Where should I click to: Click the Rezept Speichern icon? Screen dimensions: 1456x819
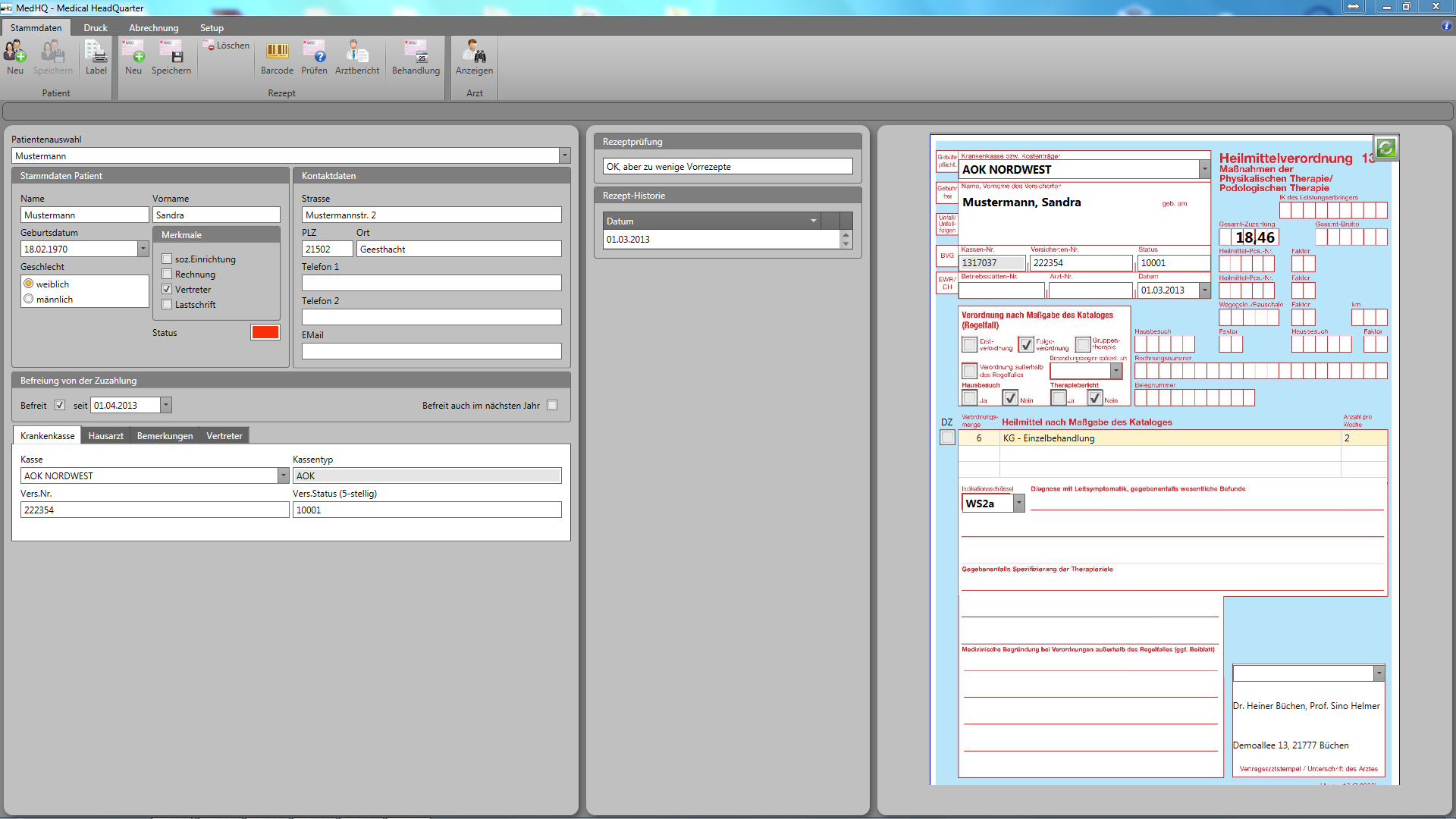171,58
